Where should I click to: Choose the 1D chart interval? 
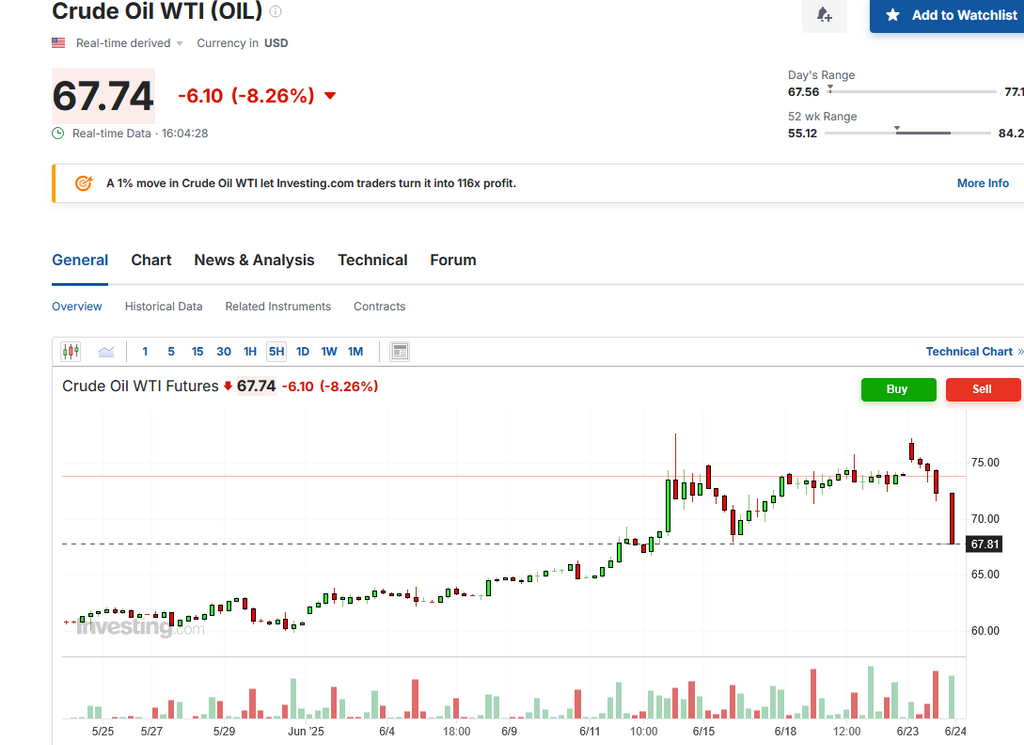(303, 352)
